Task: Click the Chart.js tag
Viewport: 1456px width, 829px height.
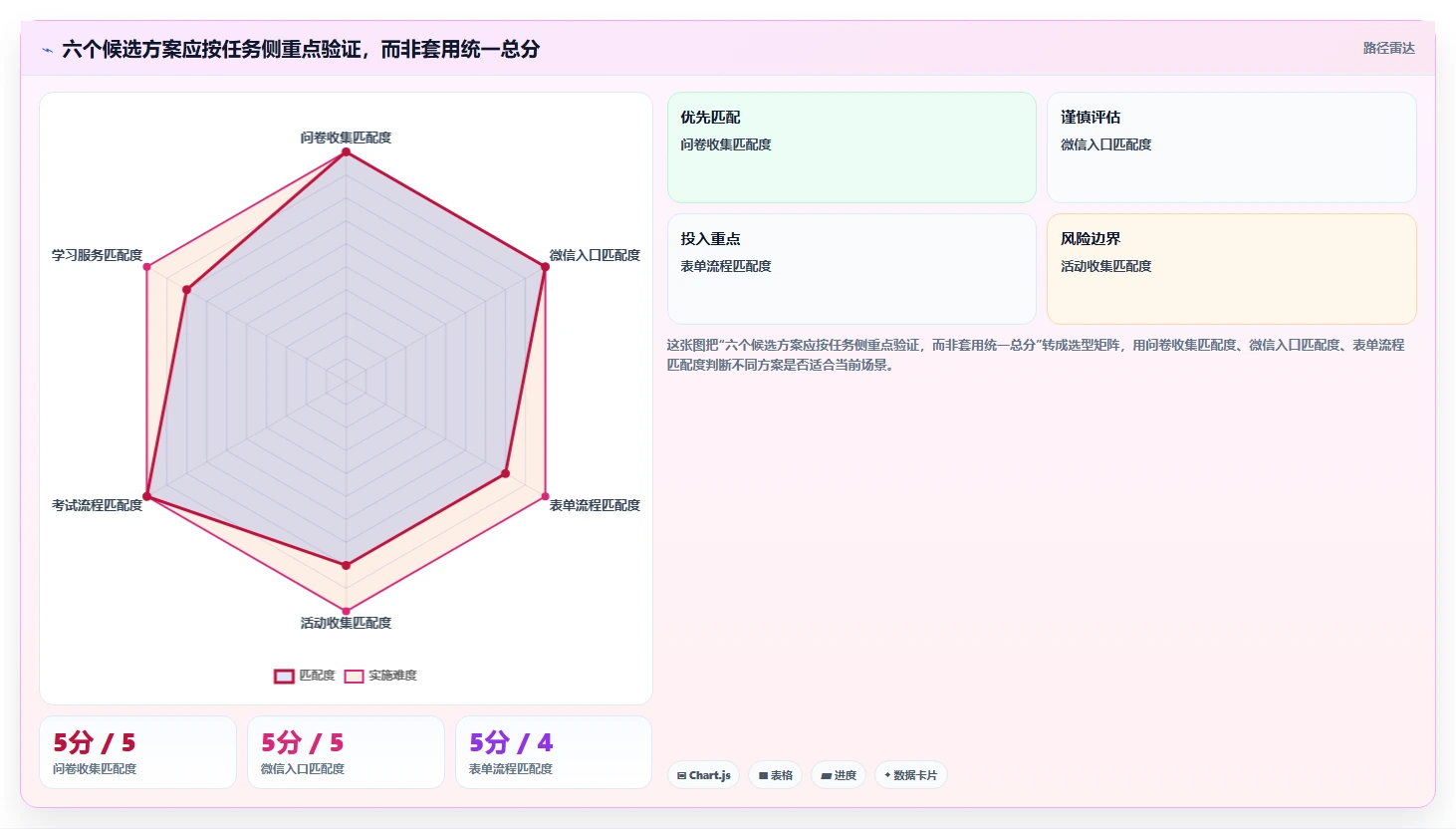Action: (x=703, y=775)
